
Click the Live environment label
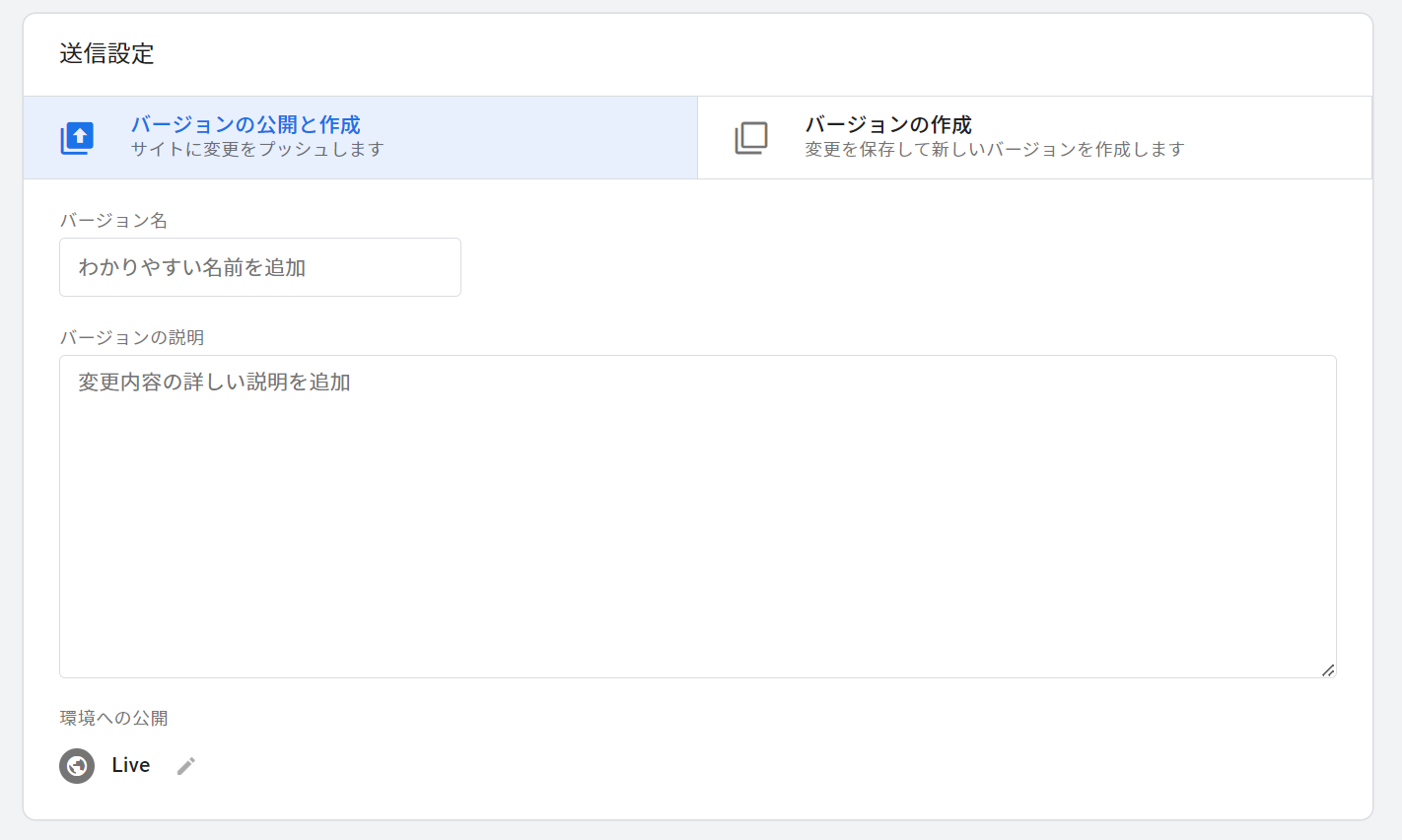[131, 765]
